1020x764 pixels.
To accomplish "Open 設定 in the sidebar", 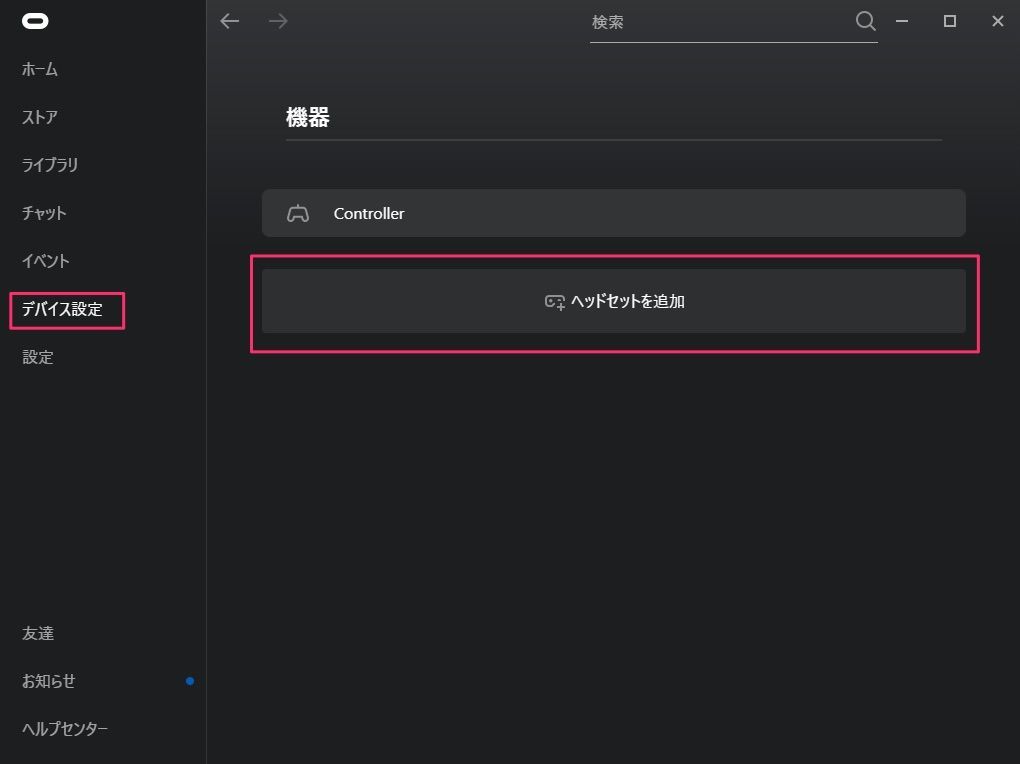I will pos(38,357).
